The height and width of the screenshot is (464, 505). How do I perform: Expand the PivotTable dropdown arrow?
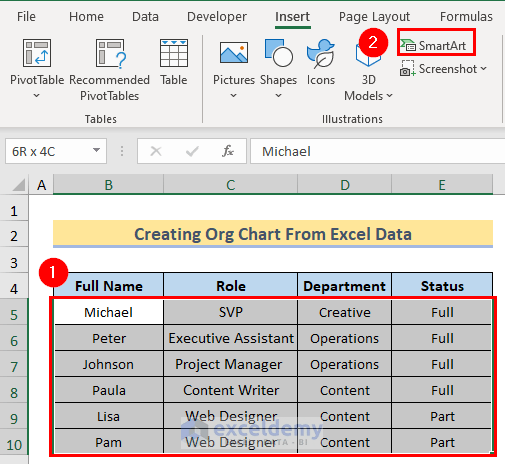(x=36, y=96)
